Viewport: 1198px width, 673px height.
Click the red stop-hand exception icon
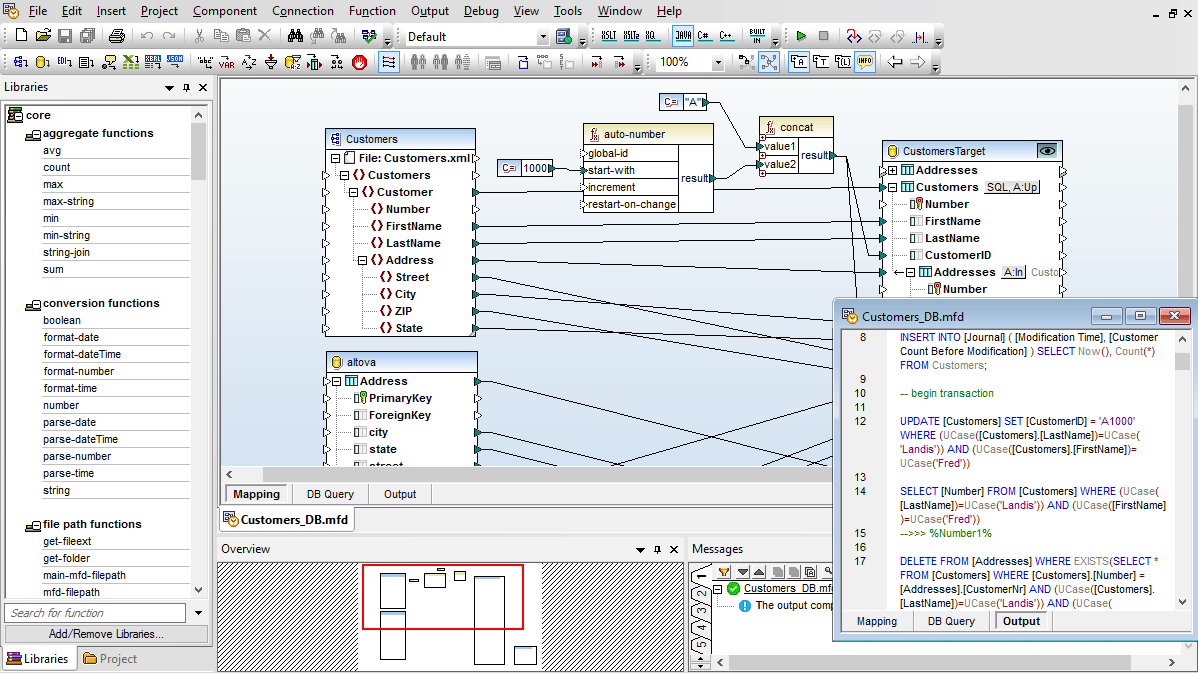click(359, 62)
